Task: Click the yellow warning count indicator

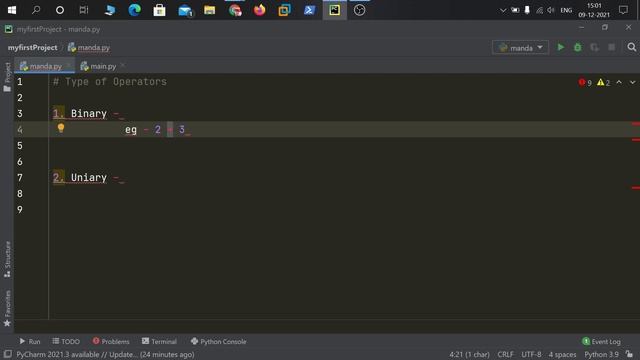Action: [x=603, y=82]
